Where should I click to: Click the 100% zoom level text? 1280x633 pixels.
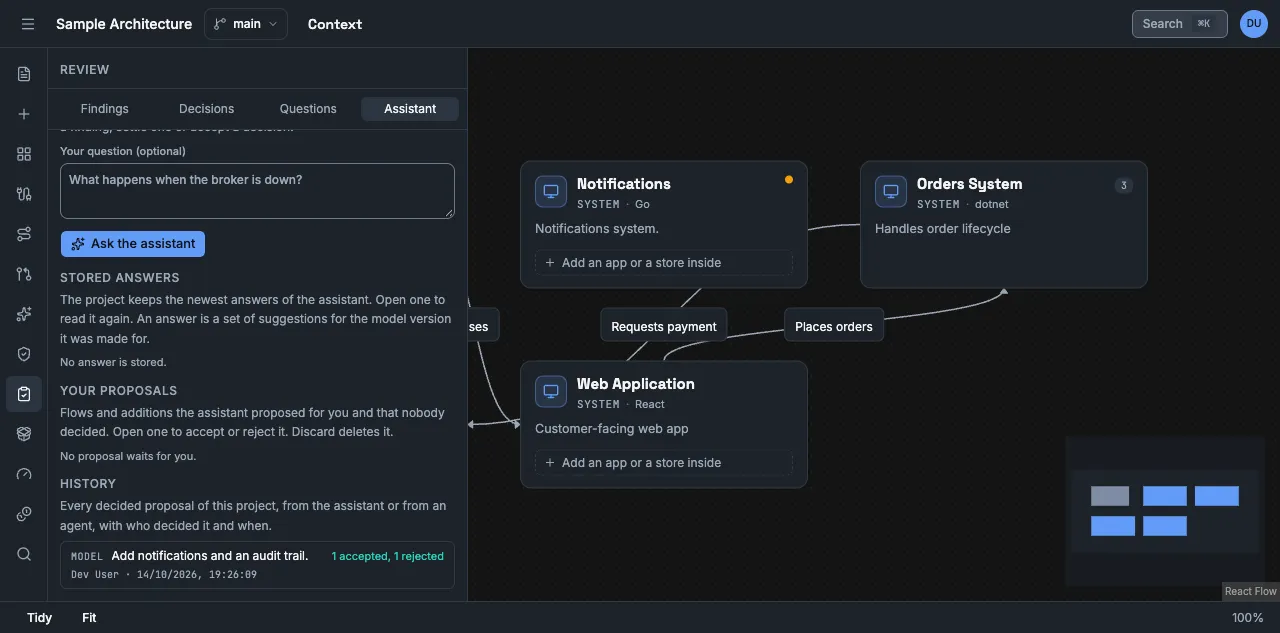[x=1248, y=618]
